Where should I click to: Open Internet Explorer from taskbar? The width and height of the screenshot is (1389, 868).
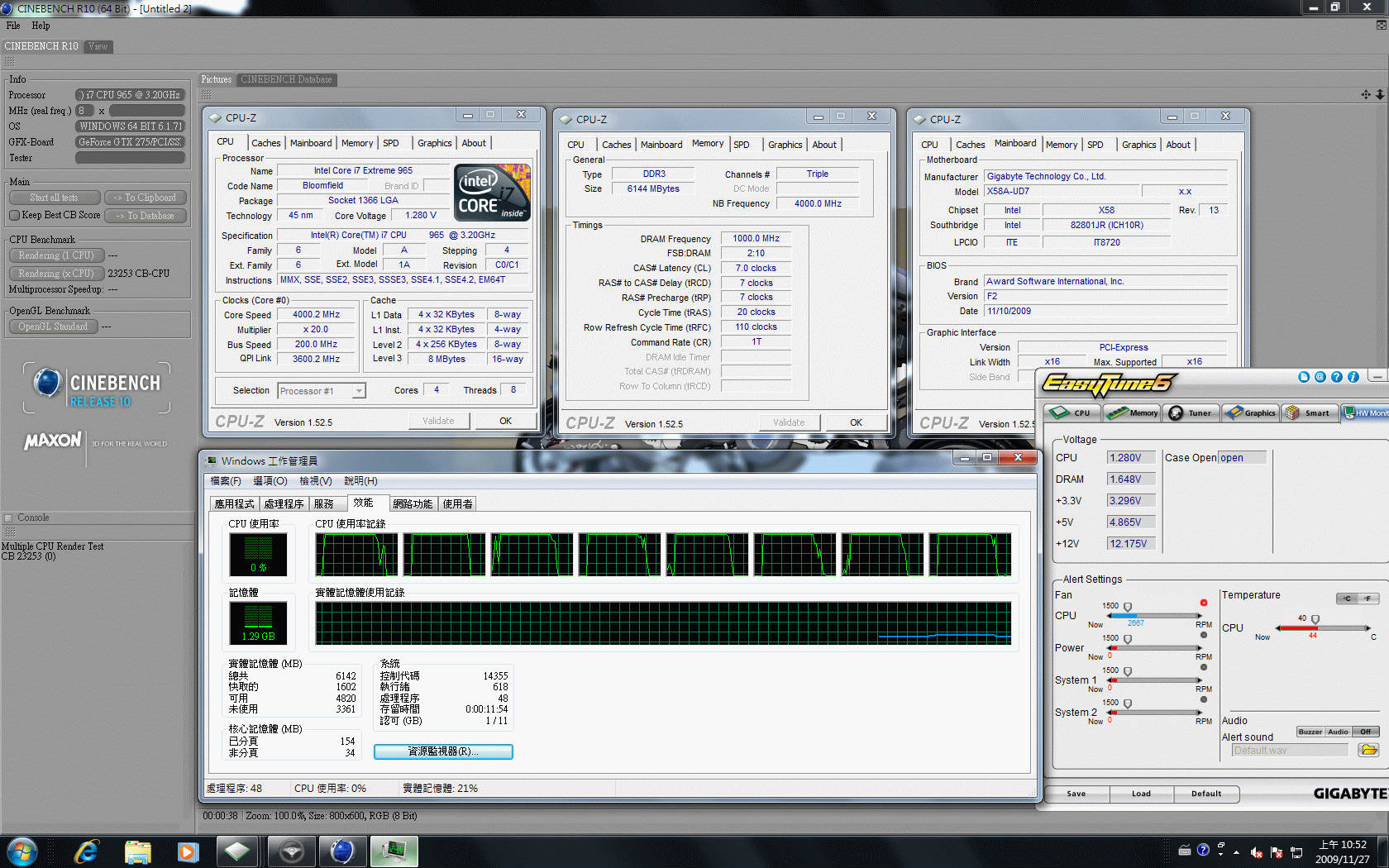pos(86,851)
